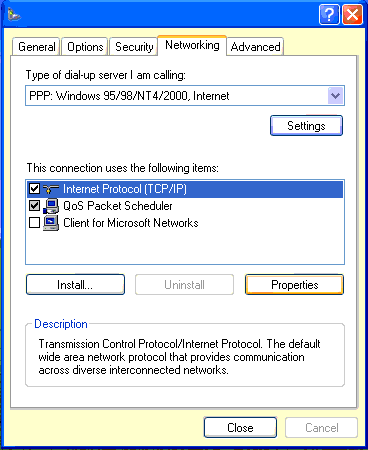Open the Advanced tab
This screenshot has width=368, height=450.
click(255, 47)
